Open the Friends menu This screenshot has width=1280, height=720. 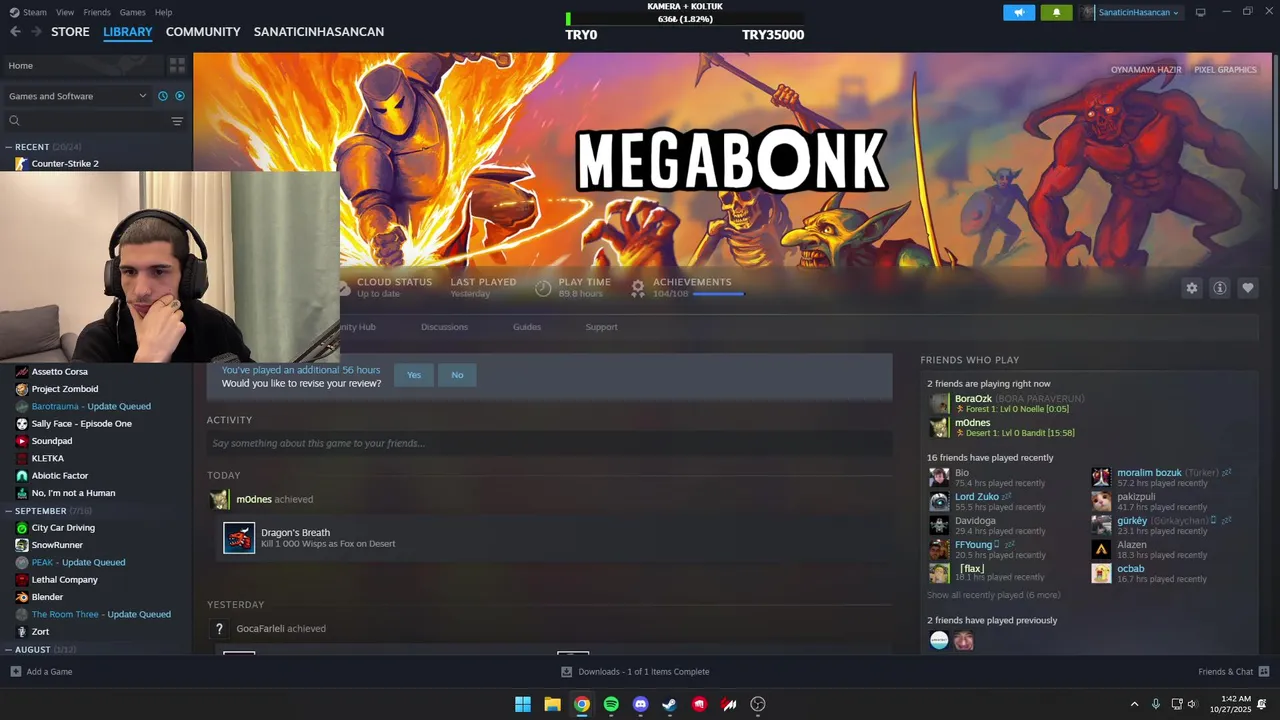pos(97,12)
